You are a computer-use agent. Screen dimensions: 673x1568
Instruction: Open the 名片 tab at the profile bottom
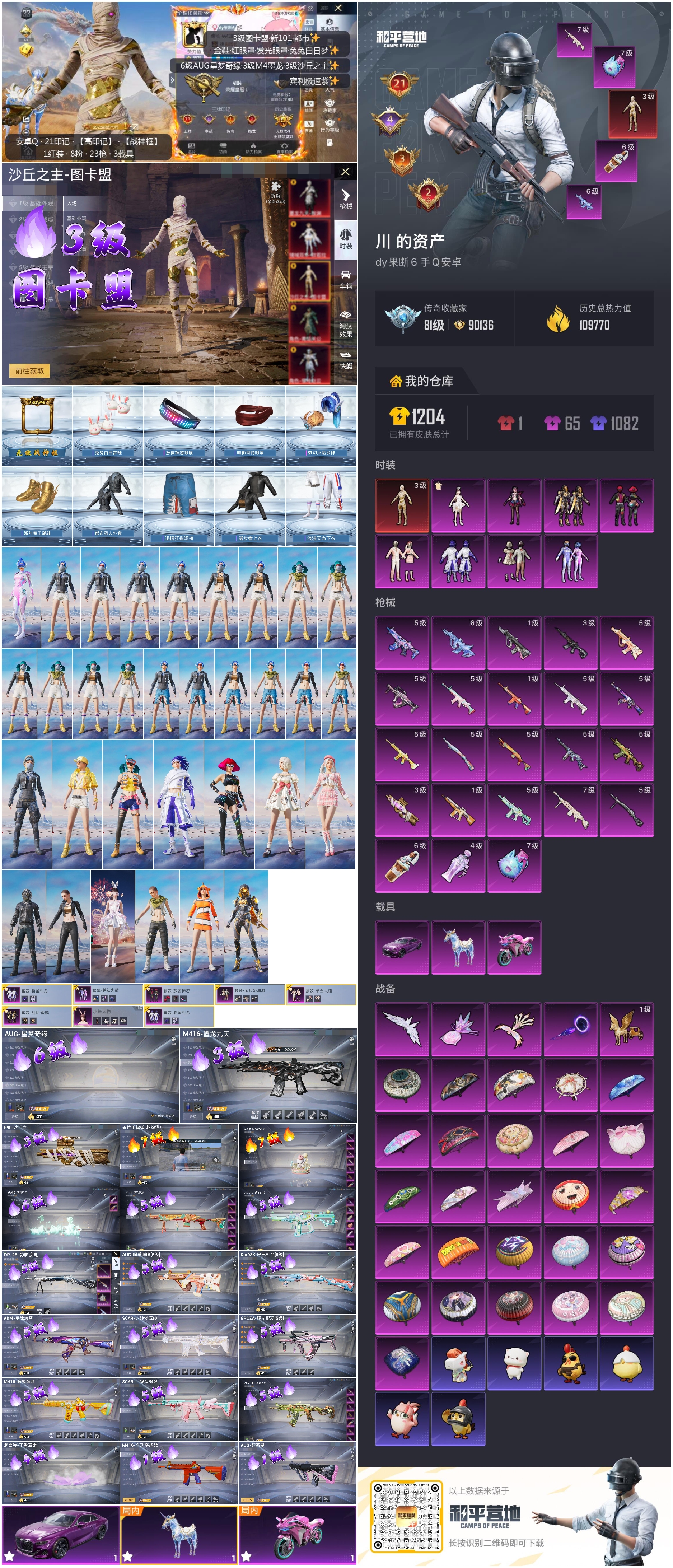click(191, 148)
